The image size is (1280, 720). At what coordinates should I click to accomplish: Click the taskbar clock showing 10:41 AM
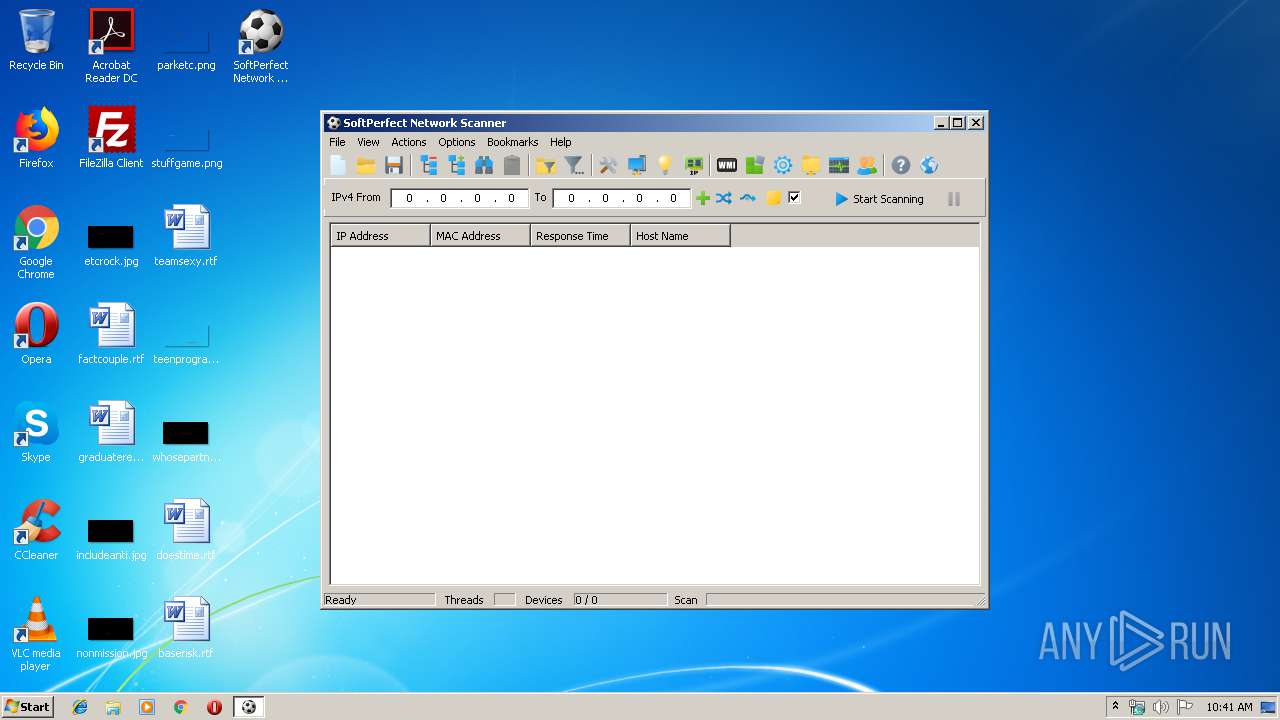[x=1229, y=707]
